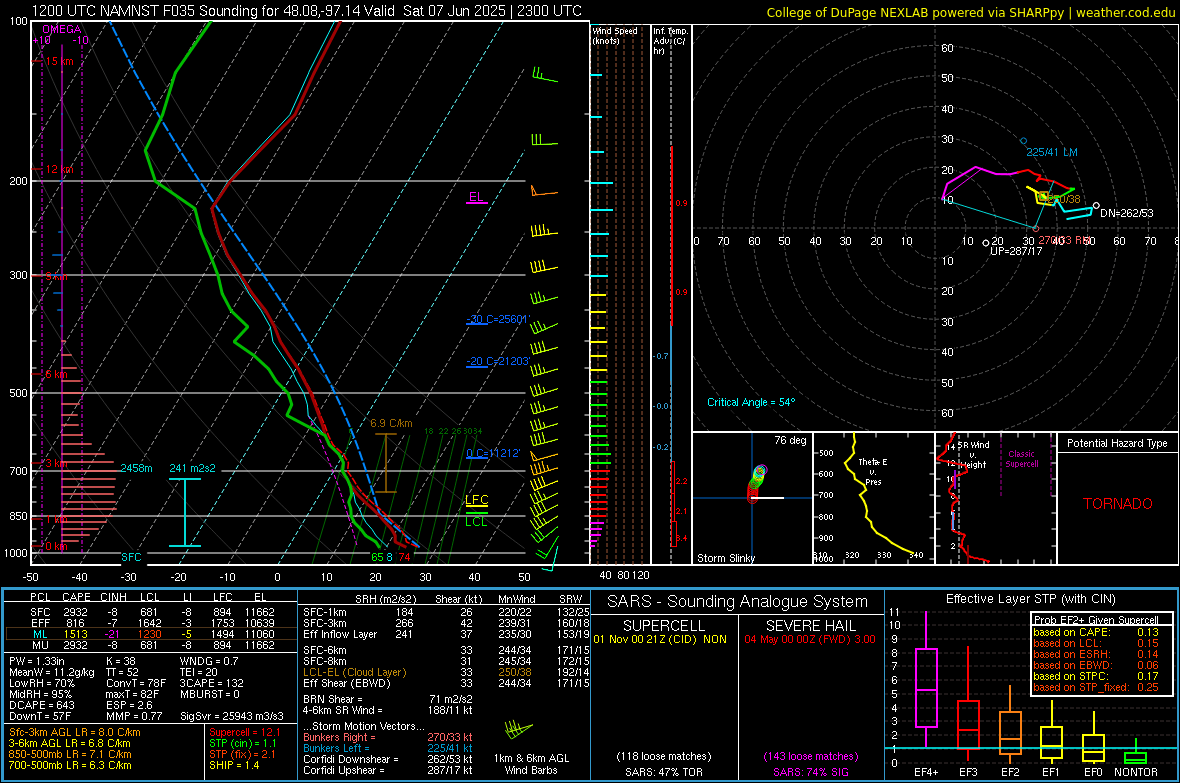Click the SHIP = 1.4 value
The height and width of the screenshot is (783, 1180).
pyautogui.click(x=234, y=765)
